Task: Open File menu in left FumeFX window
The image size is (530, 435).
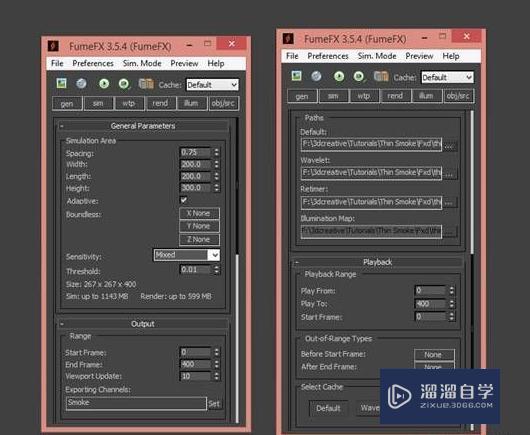Action: pyautogui.click(x=57, y=63)
